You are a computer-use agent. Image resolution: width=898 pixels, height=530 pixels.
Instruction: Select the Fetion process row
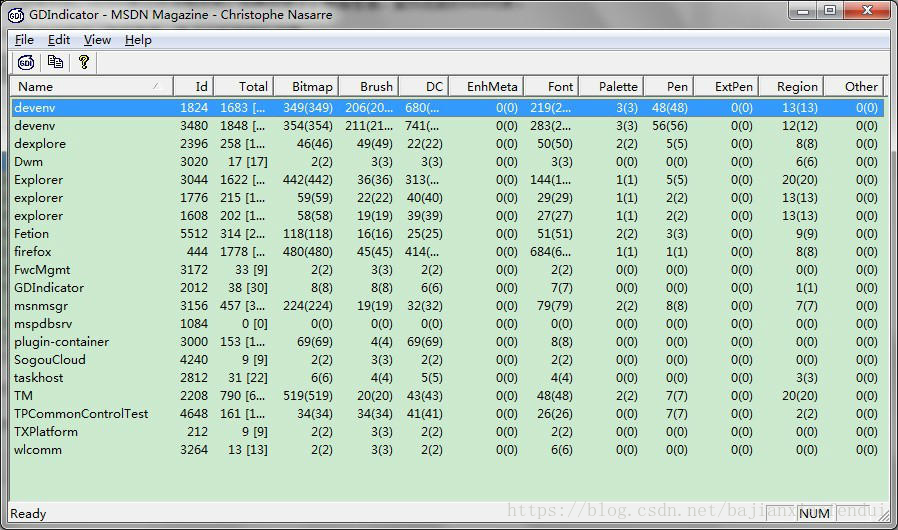point(447,234)
